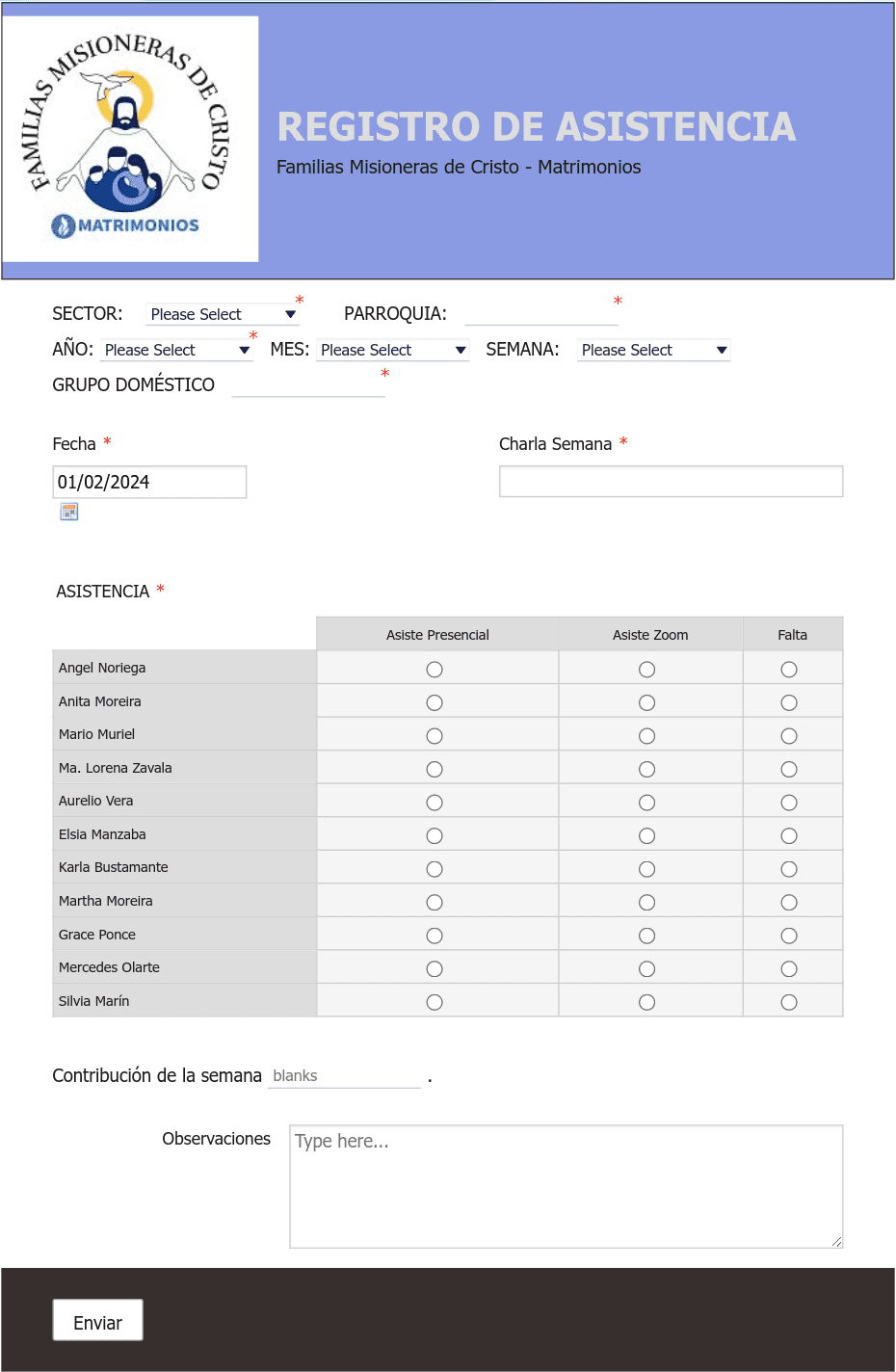This screenshot has width=896, height=1372.
Task: Mark Karla Bustamante as Falta
Action: pos(789,869)
